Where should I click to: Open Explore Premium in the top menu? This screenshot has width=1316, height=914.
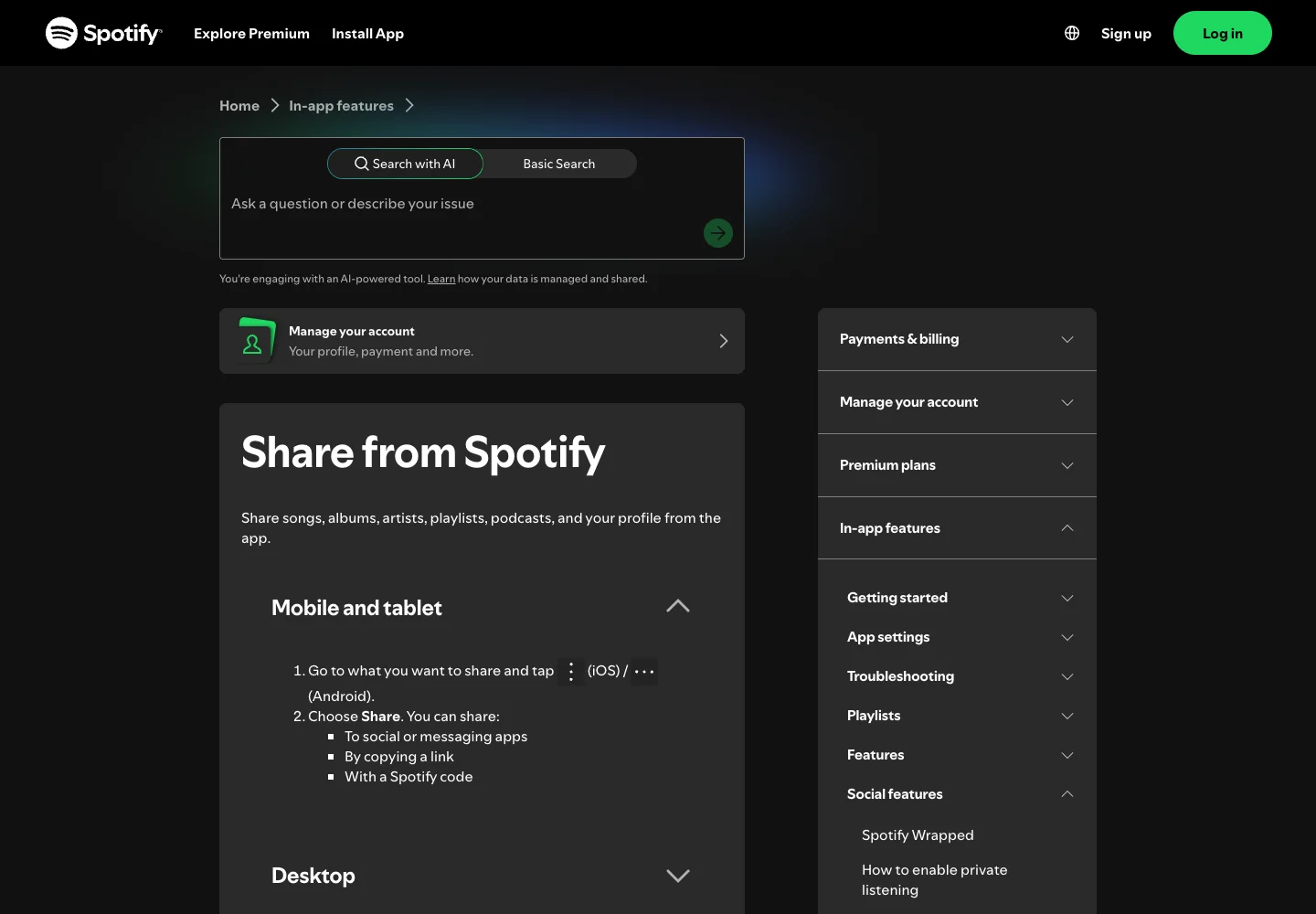pyautogui.click(x=251, y=33)
